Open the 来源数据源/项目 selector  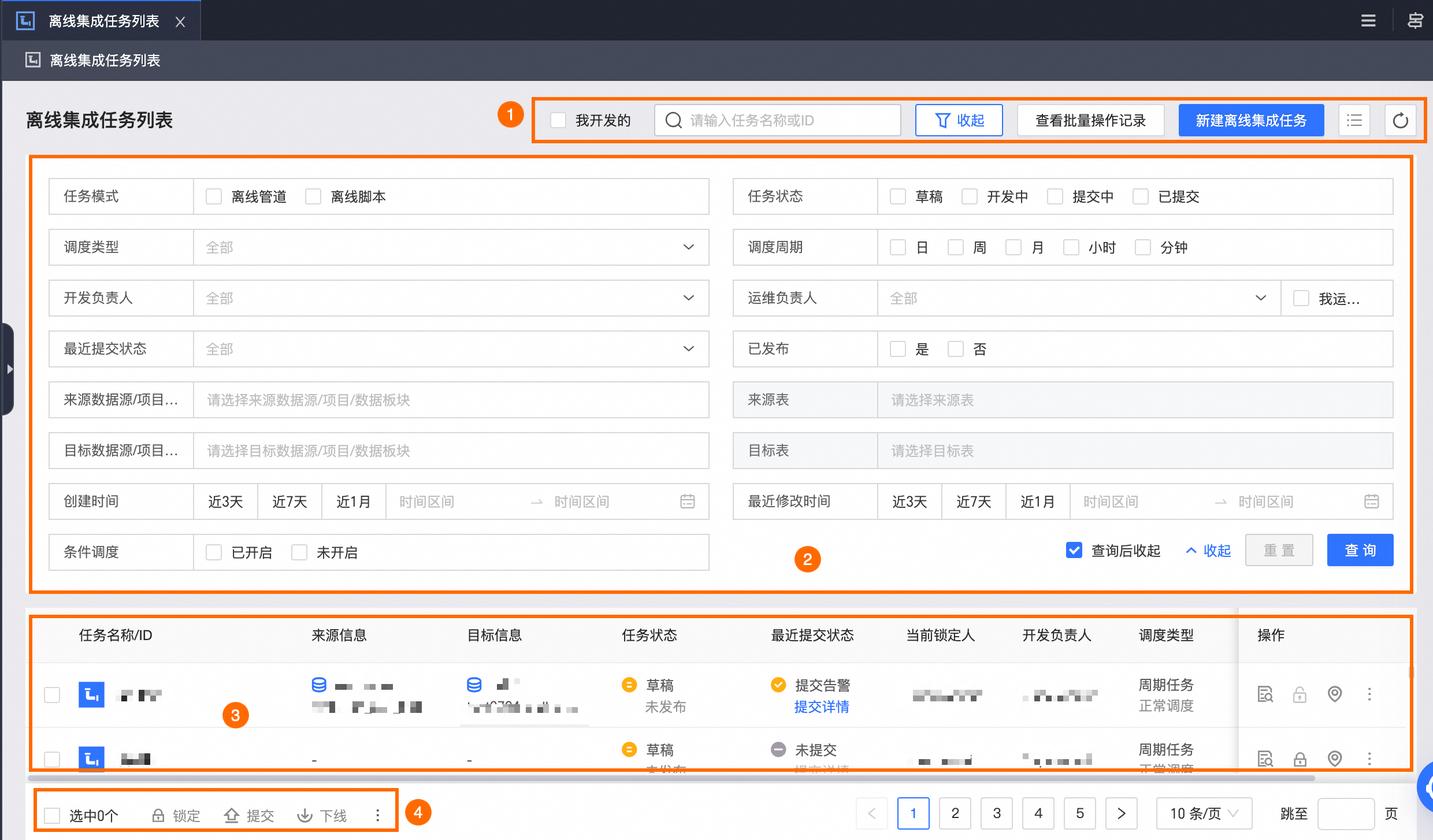[x=451, y=400]
